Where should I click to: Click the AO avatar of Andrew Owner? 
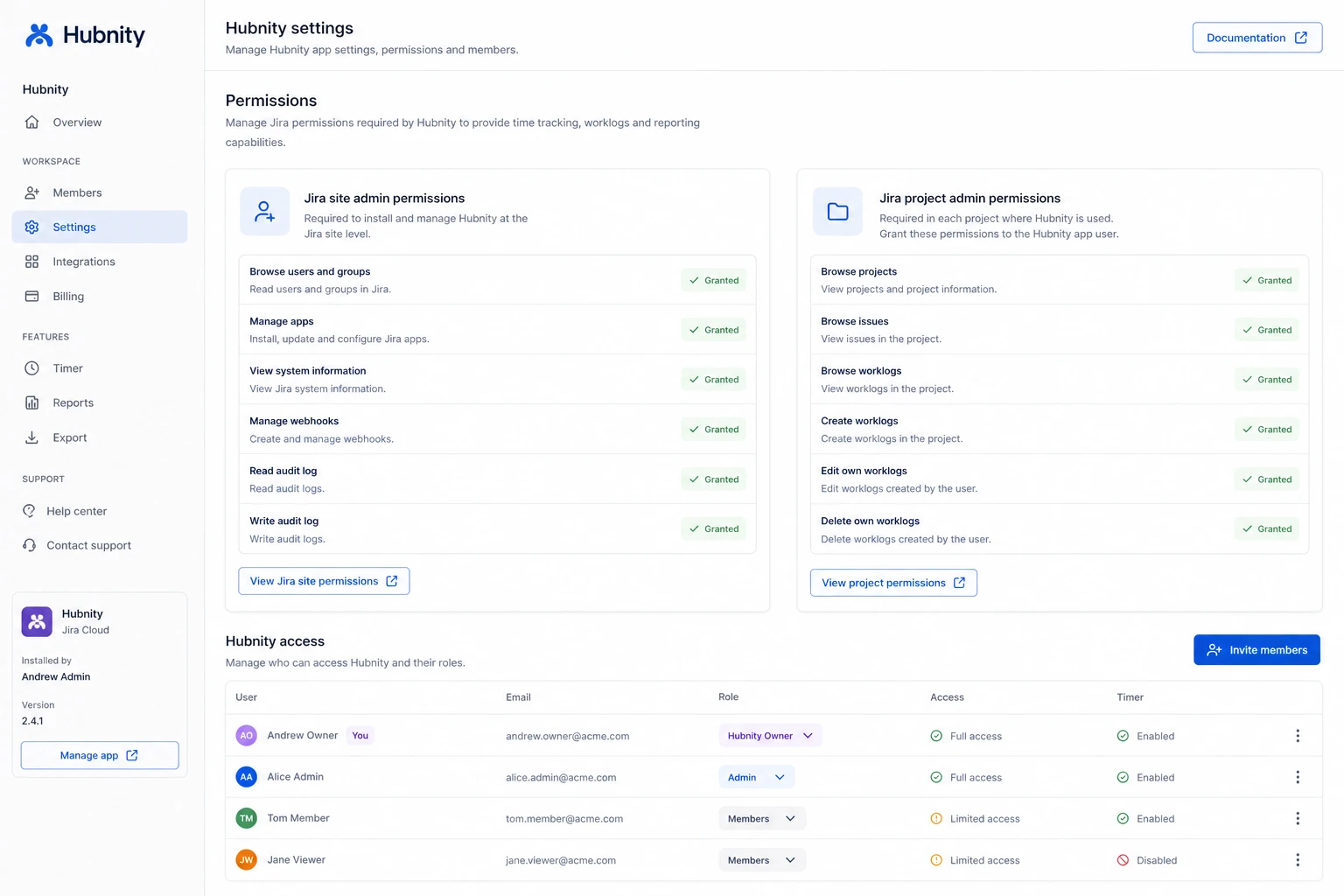(x=247, y=736)
